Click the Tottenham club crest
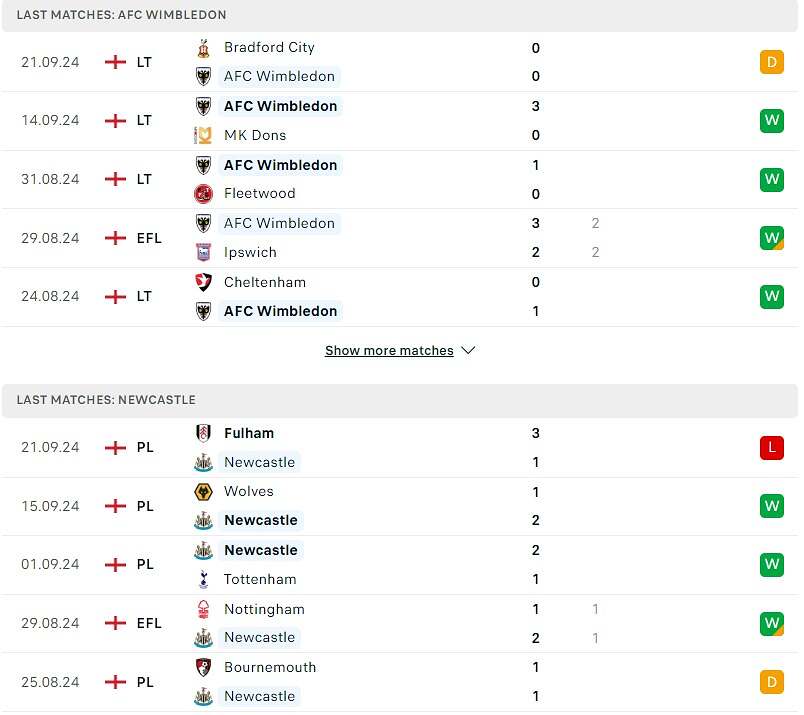The width and height of the screenshot is (804, 715). coord(204,579)
